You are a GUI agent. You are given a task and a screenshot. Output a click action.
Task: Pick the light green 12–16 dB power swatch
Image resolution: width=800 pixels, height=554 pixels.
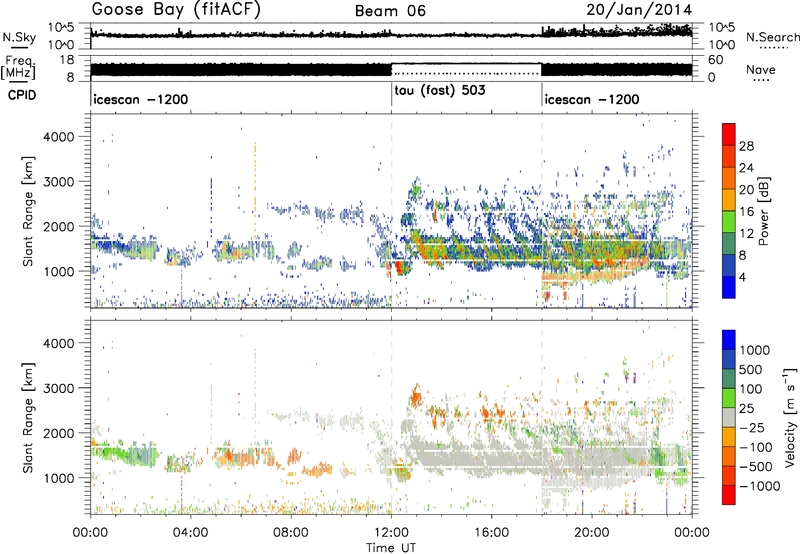729,222
